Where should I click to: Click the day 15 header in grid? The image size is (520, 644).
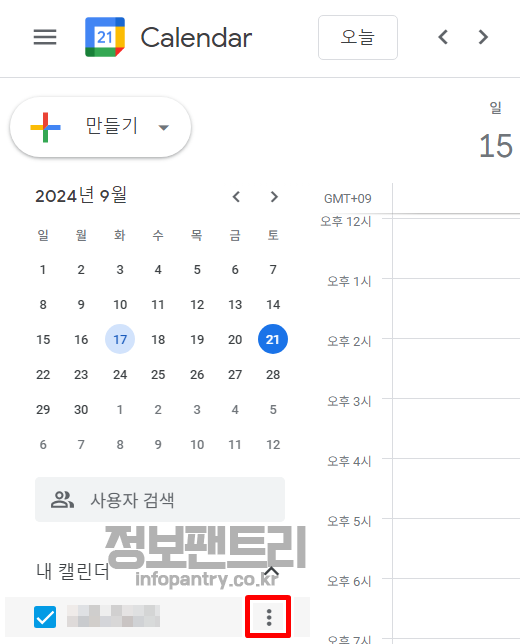click(496, 146)
